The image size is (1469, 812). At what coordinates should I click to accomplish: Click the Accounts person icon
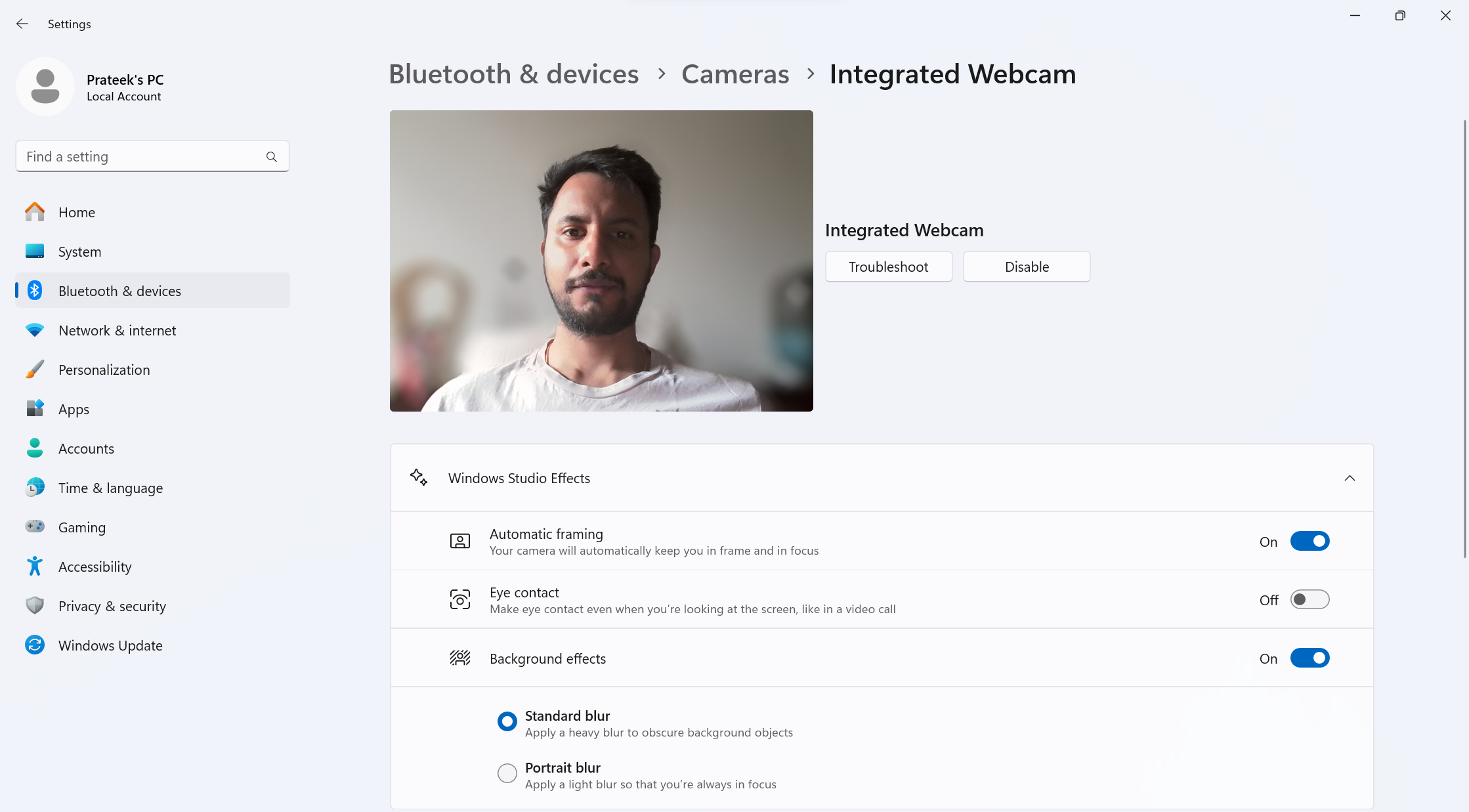pos(35,448)
